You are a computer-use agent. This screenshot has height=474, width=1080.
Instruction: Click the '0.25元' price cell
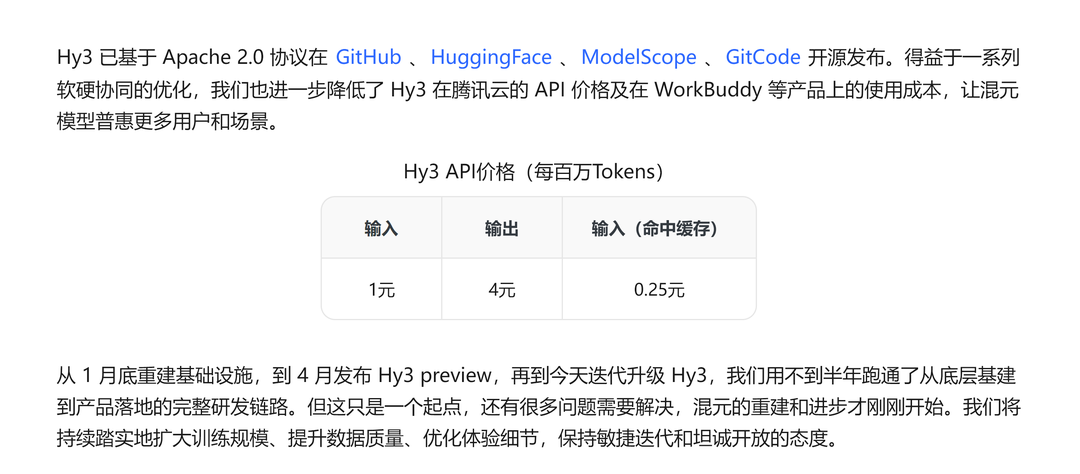659,290
